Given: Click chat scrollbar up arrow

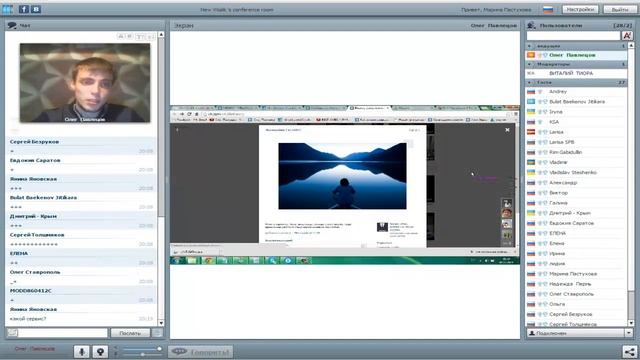Looking at the screenshot, I should [x=161, y=35].
